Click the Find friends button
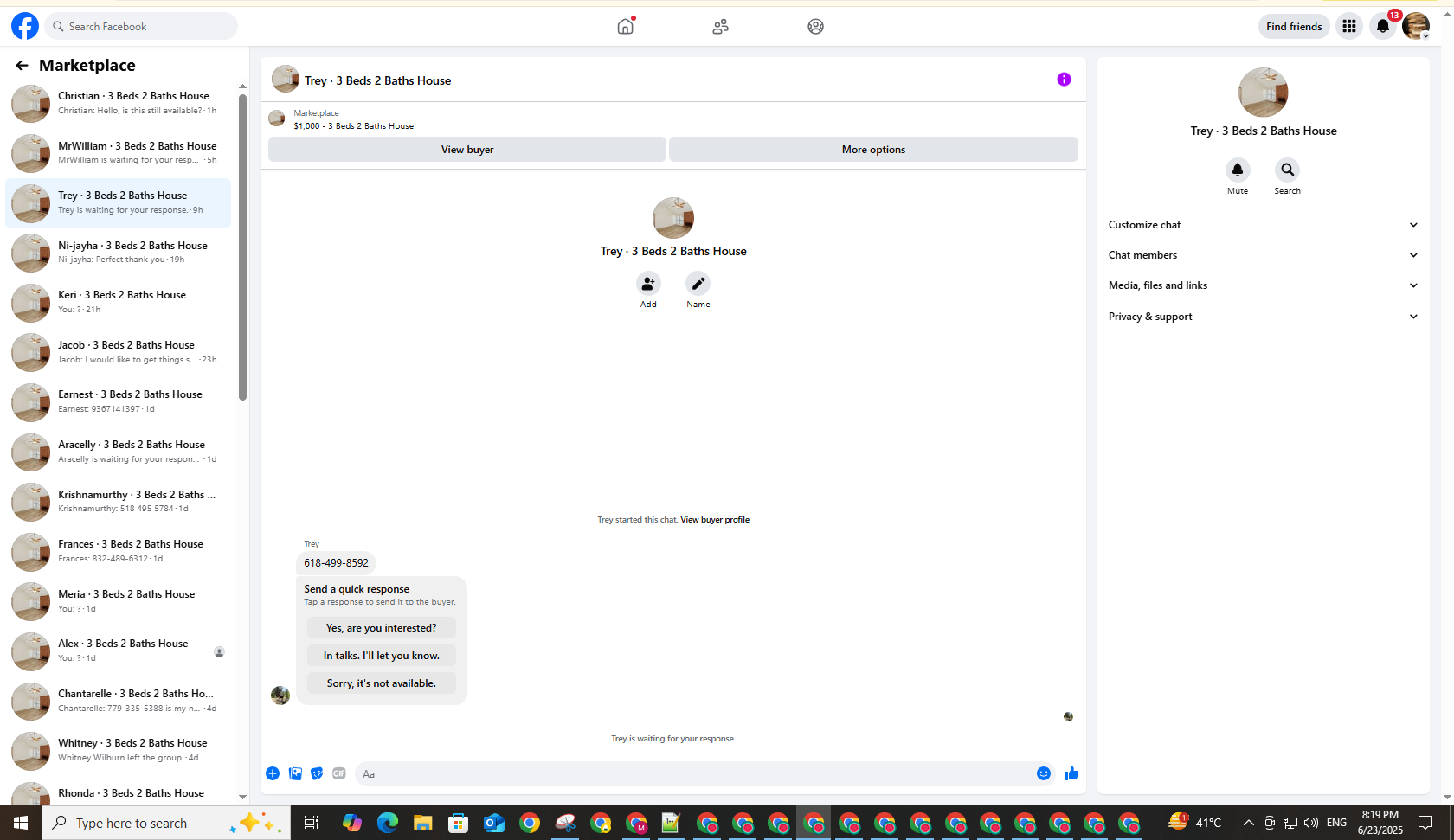This screenshot has width=1454, height=840. [1294, 27]
